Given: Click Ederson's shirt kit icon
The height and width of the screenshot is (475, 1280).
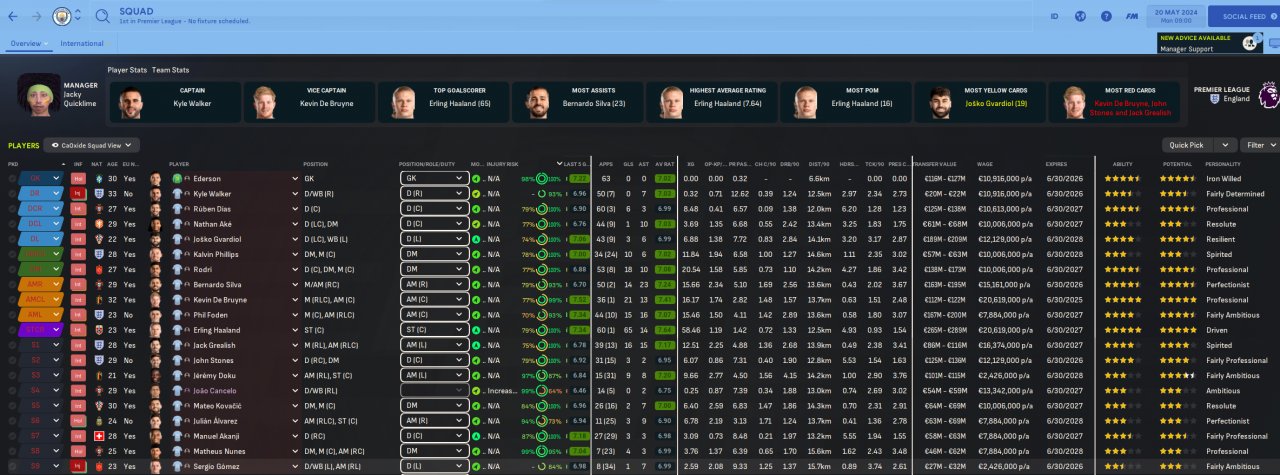Looking at the screenshot, I should point(175,178).
